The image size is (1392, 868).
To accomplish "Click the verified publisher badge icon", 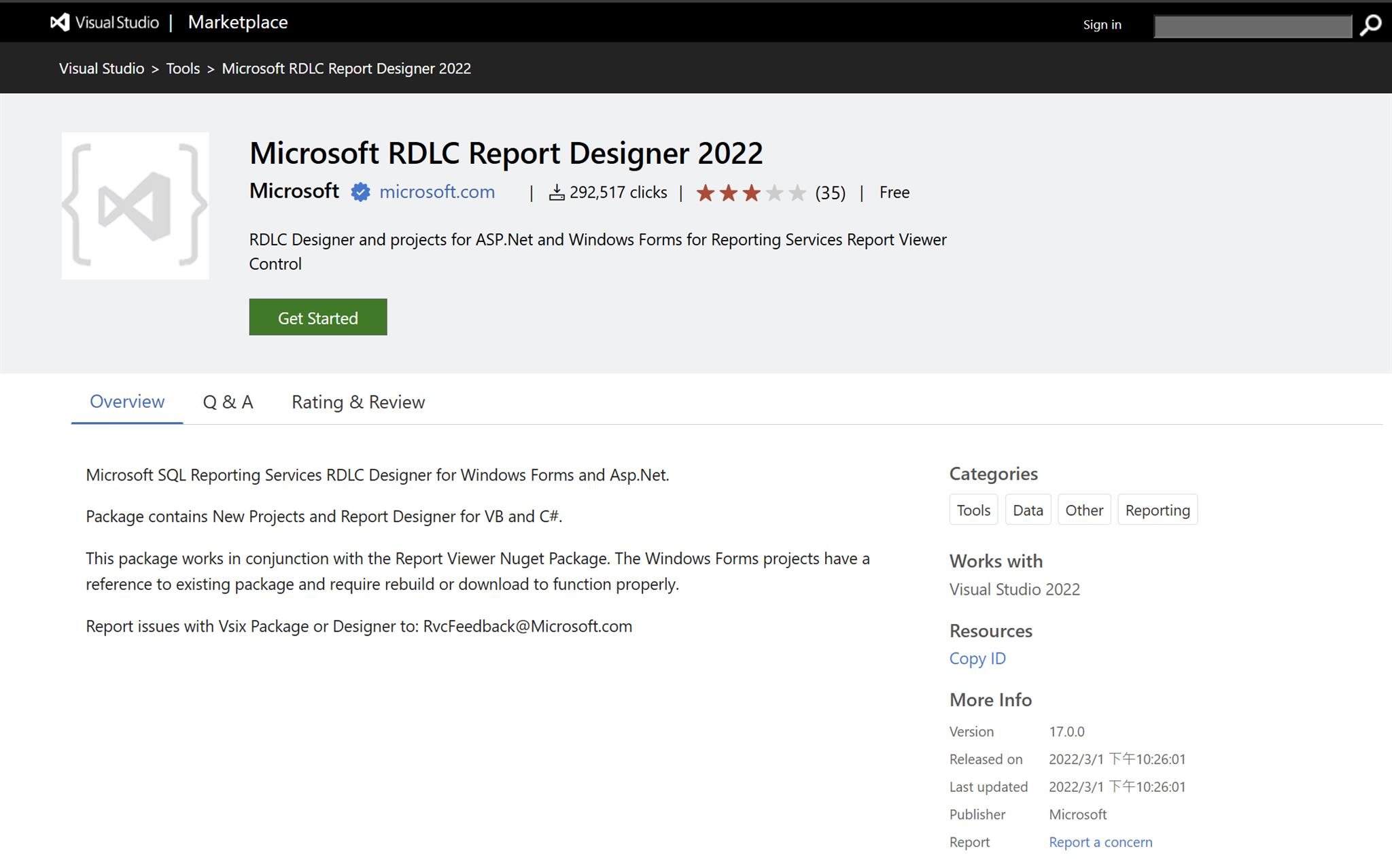I will [360, 192].
